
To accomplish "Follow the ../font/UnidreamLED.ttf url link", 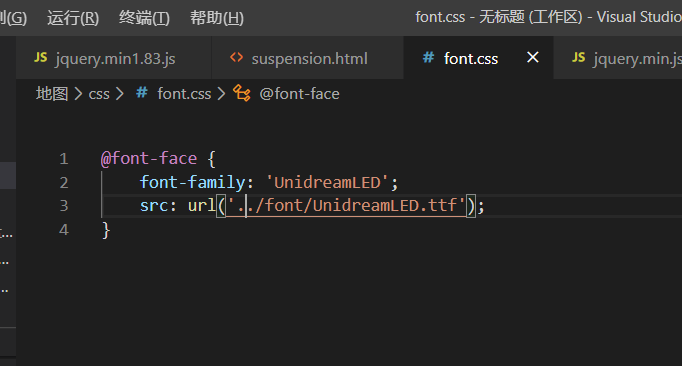I will pos(347,205).
